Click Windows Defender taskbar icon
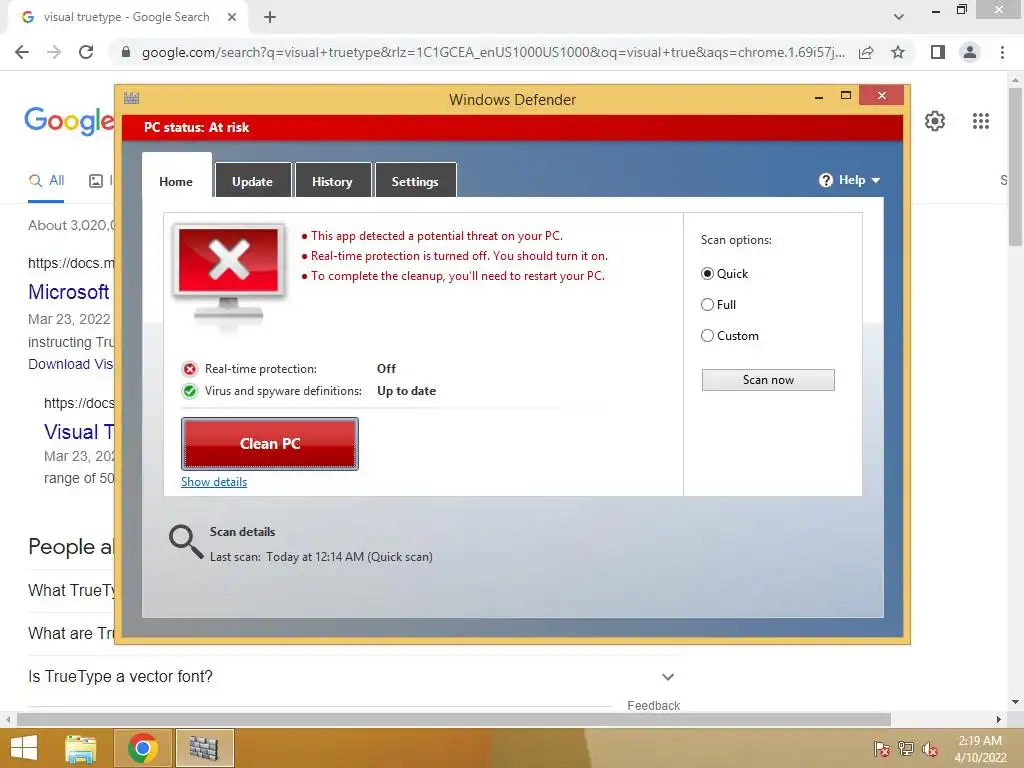Image resolution: width=1024 pixels, height=768 pixels. click(x=204, y=748)
